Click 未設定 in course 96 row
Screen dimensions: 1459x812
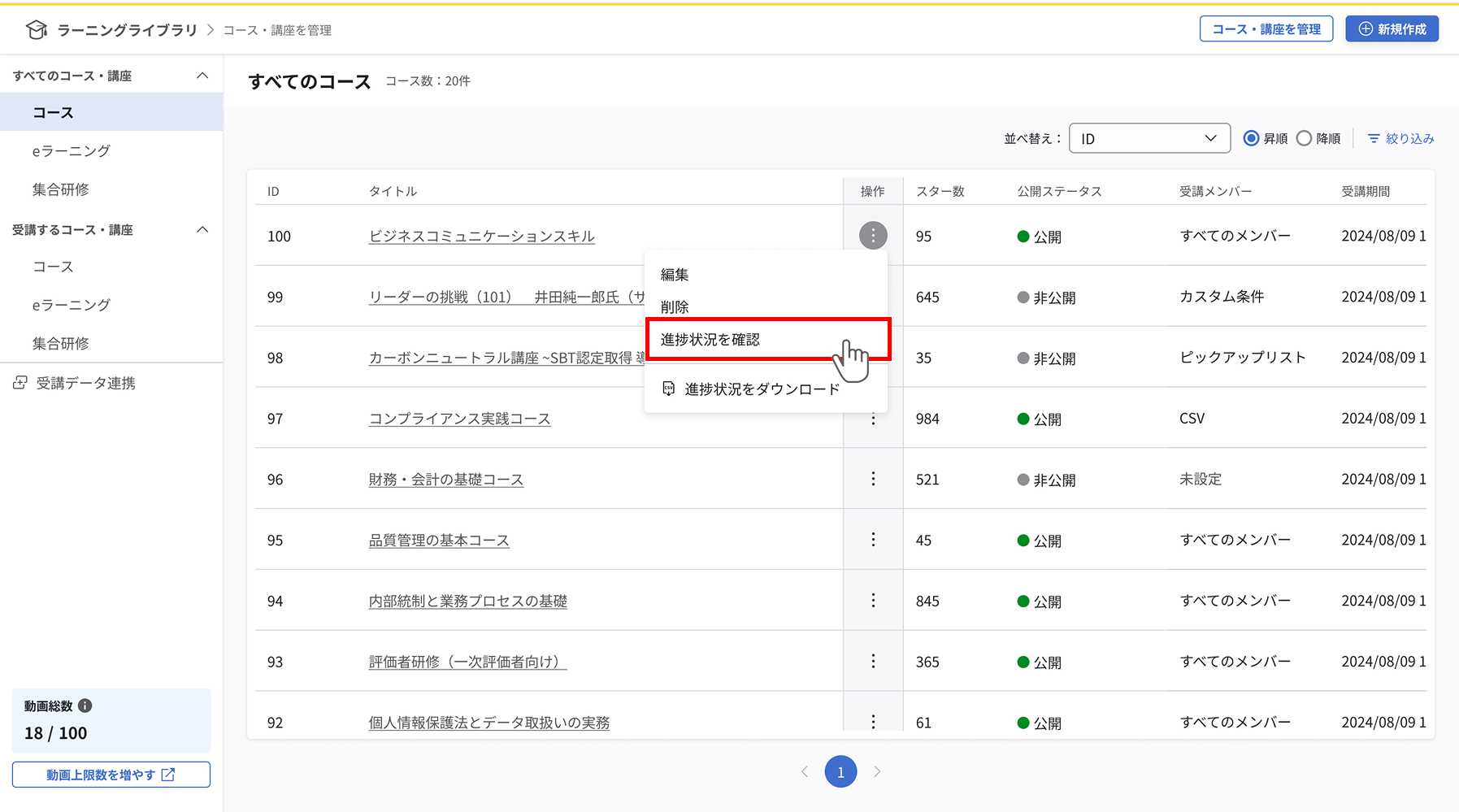[x=1201, y=480]
